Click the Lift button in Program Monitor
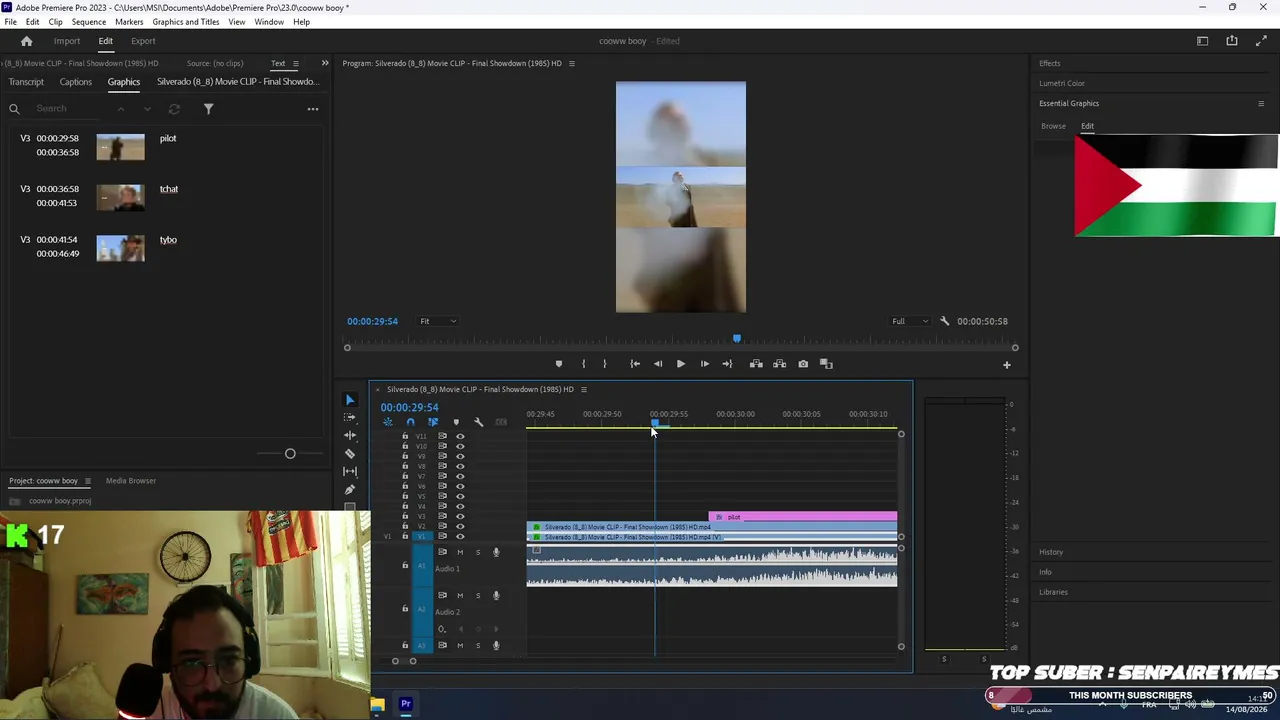The image size is (1280, 720). click(x=756, y=364)
